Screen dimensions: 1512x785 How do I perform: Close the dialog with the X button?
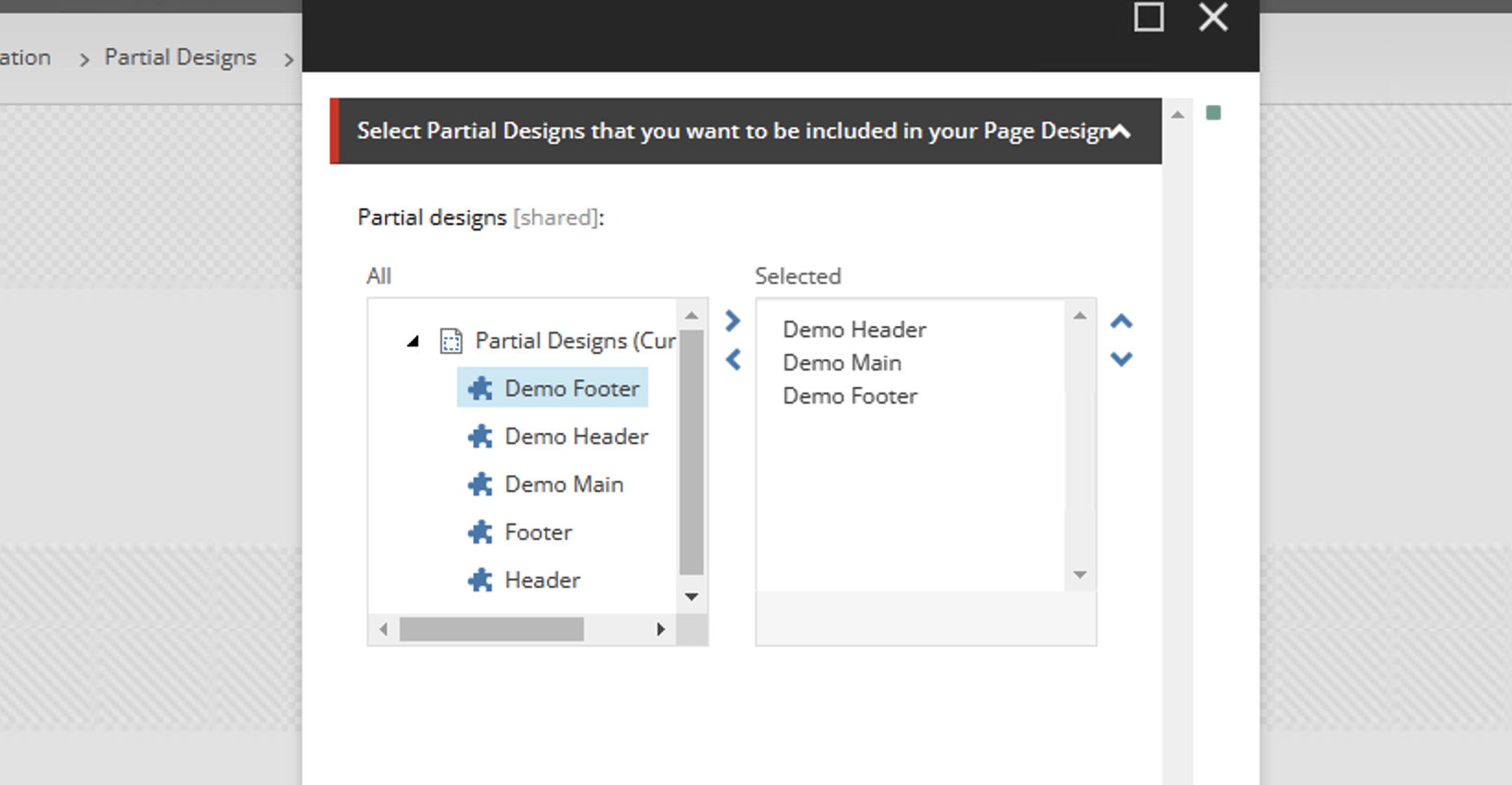coord(1214,17)
